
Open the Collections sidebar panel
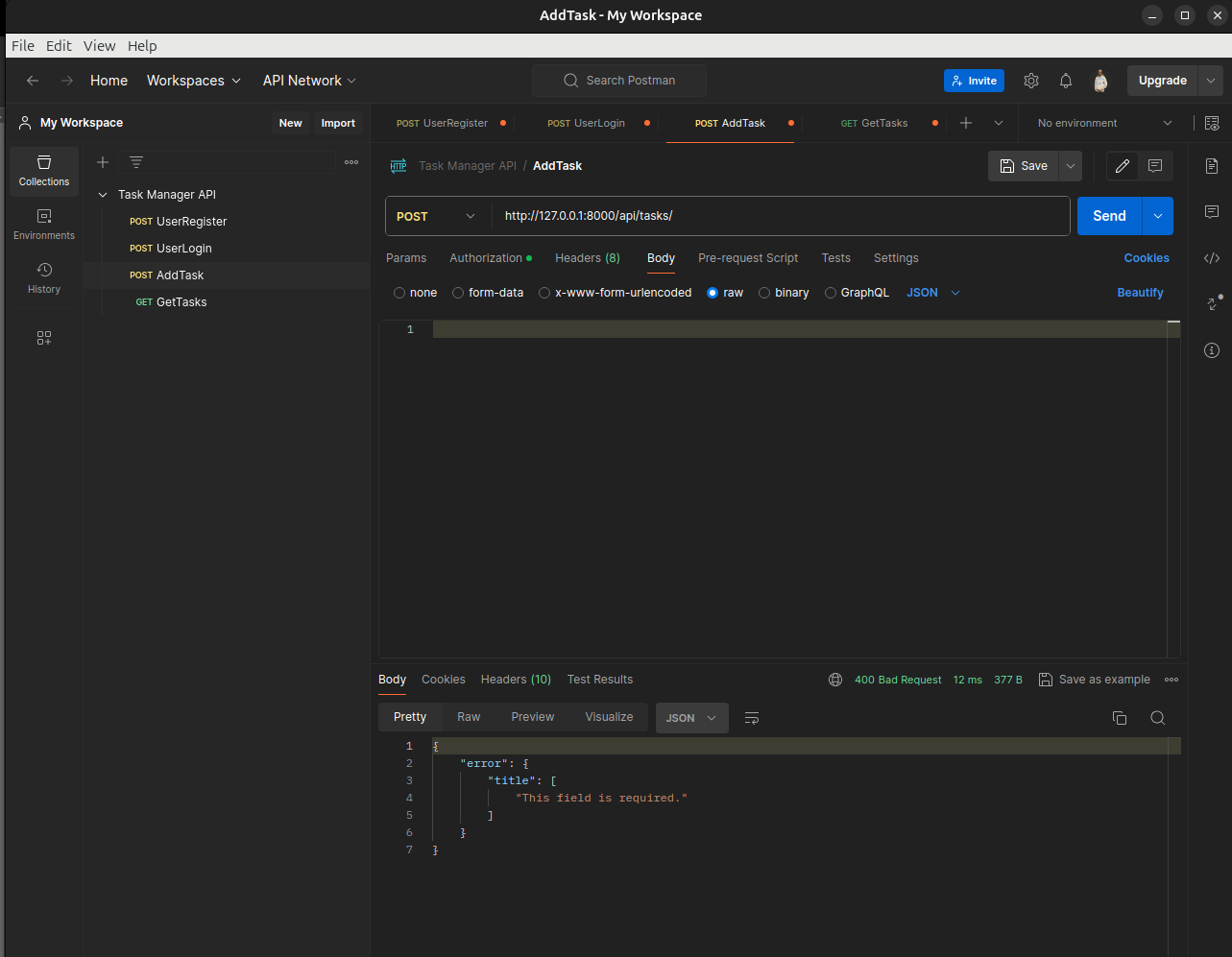(x=44, y=171)
